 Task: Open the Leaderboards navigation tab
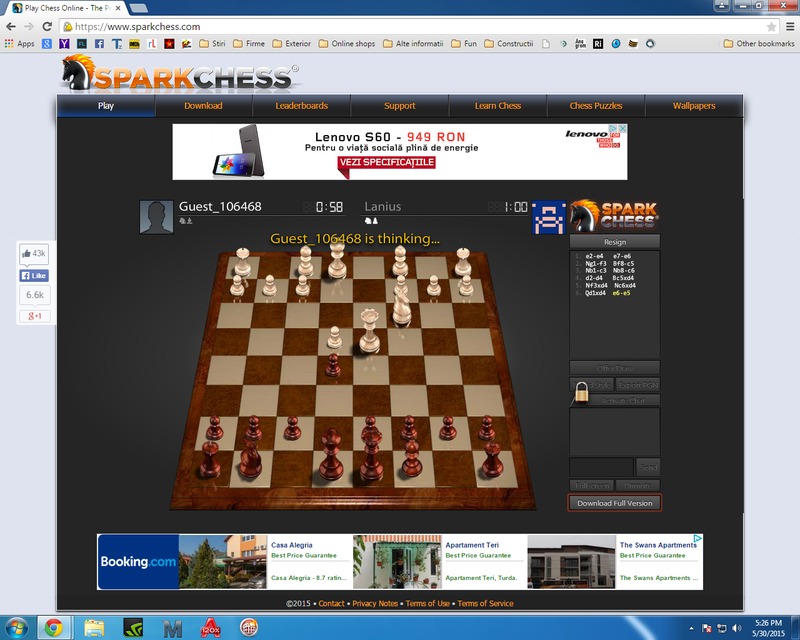click(x=302, y=106)
